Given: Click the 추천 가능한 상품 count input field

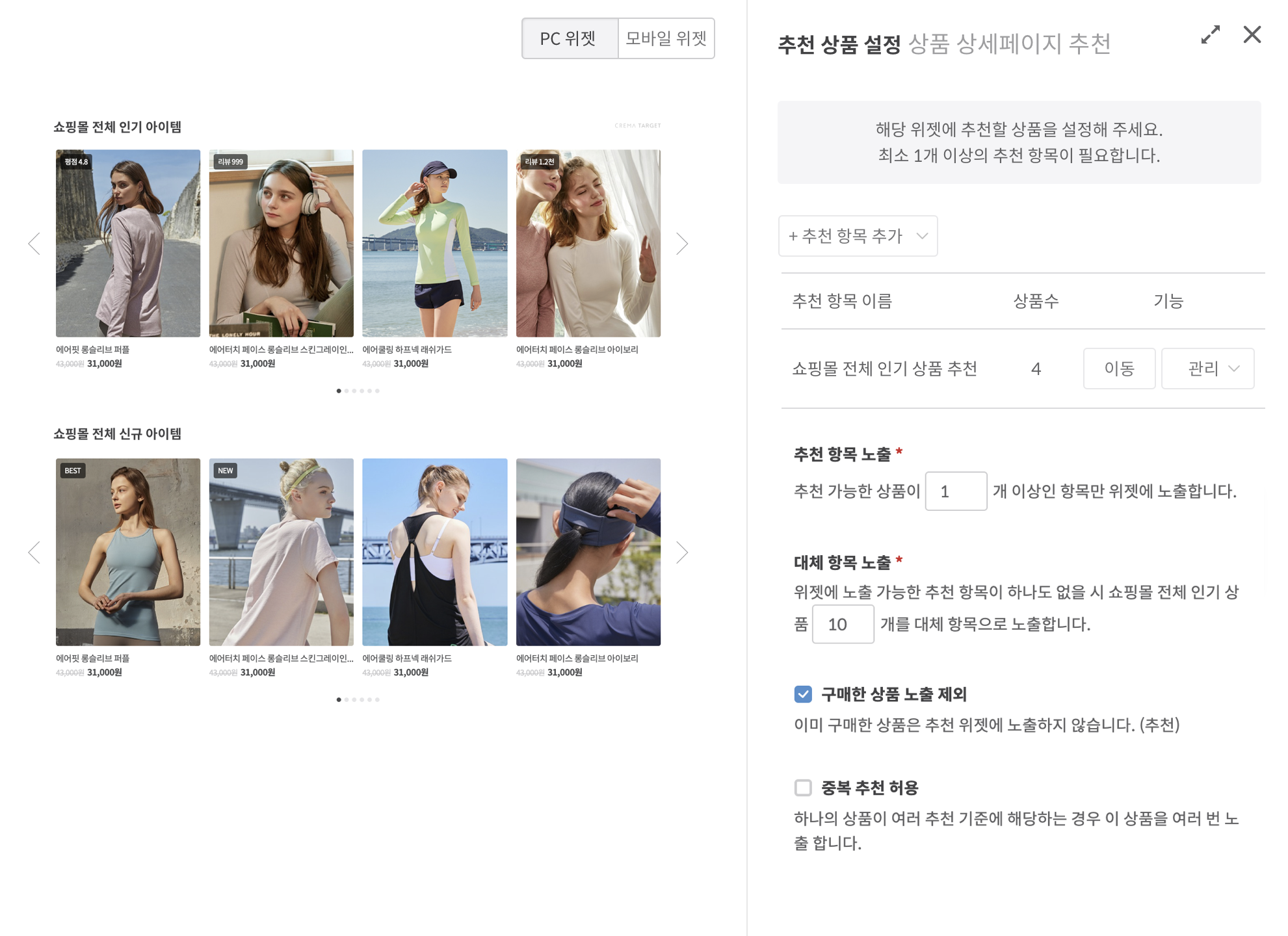Looking at the screenshot, I should tap(955, 491).
